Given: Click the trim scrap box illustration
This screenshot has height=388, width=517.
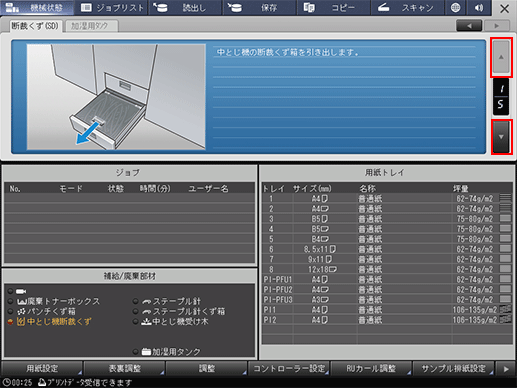Looking at the screenshot, I should coord(116,97).
